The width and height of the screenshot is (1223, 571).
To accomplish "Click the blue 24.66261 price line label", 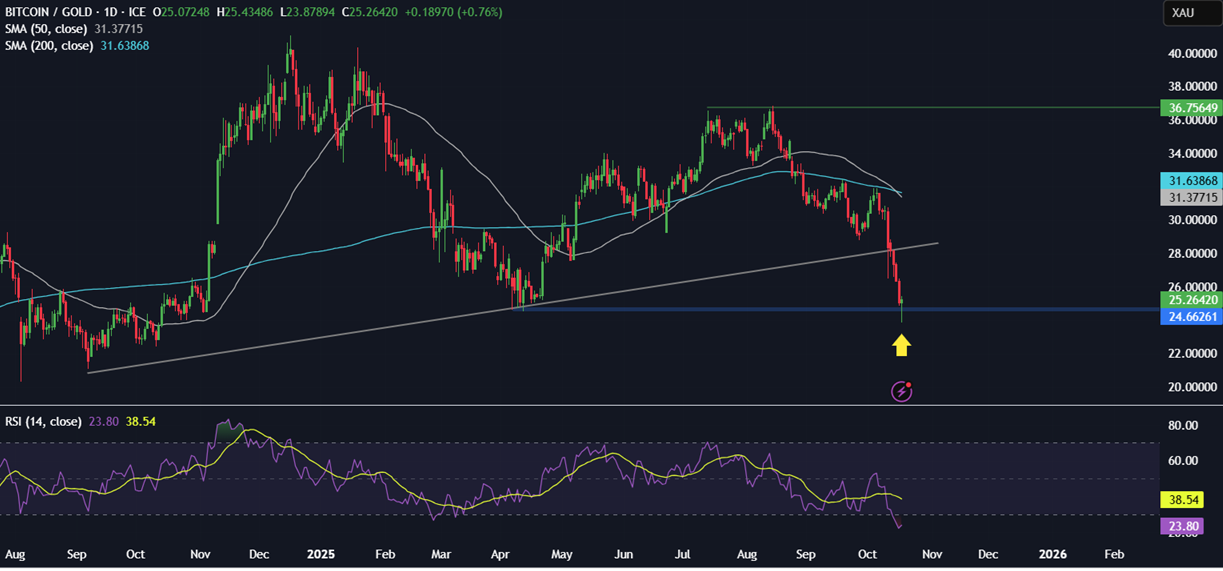I will coord(1189,317).
